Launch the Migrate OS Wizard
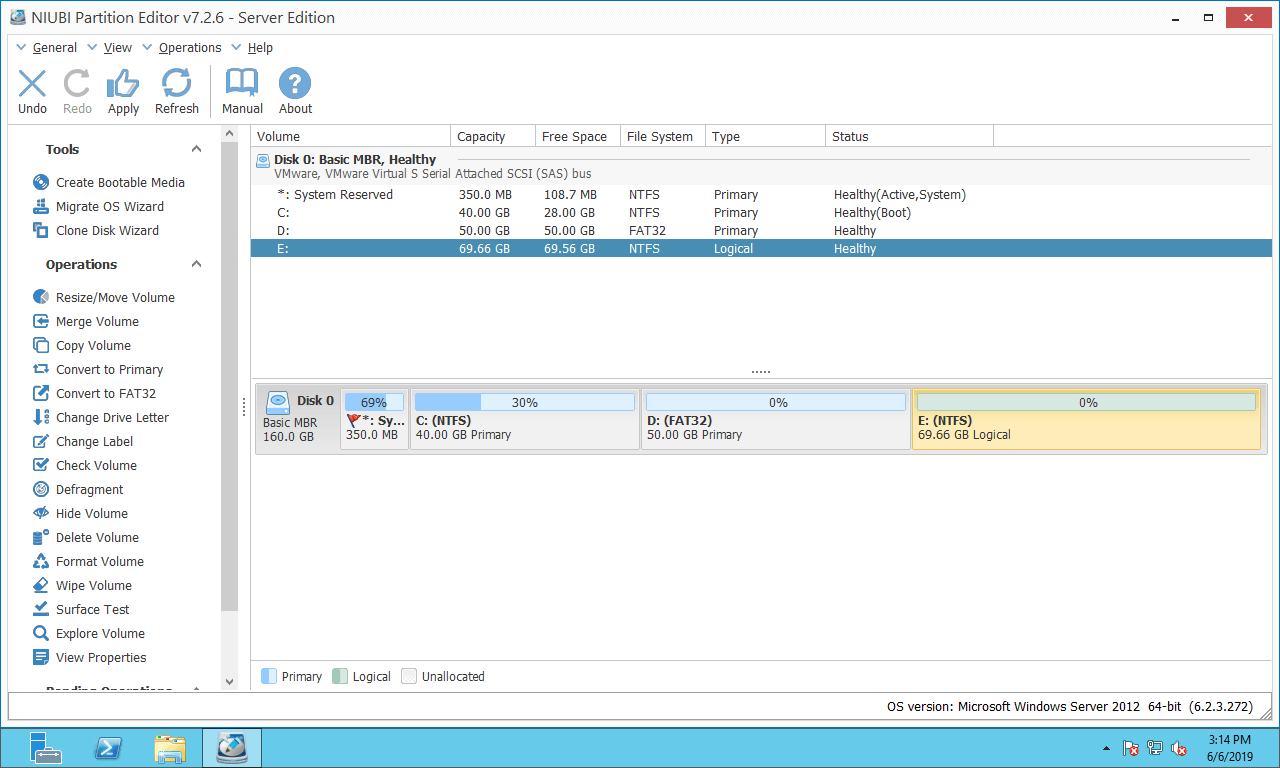 click(x=109, y=207)
